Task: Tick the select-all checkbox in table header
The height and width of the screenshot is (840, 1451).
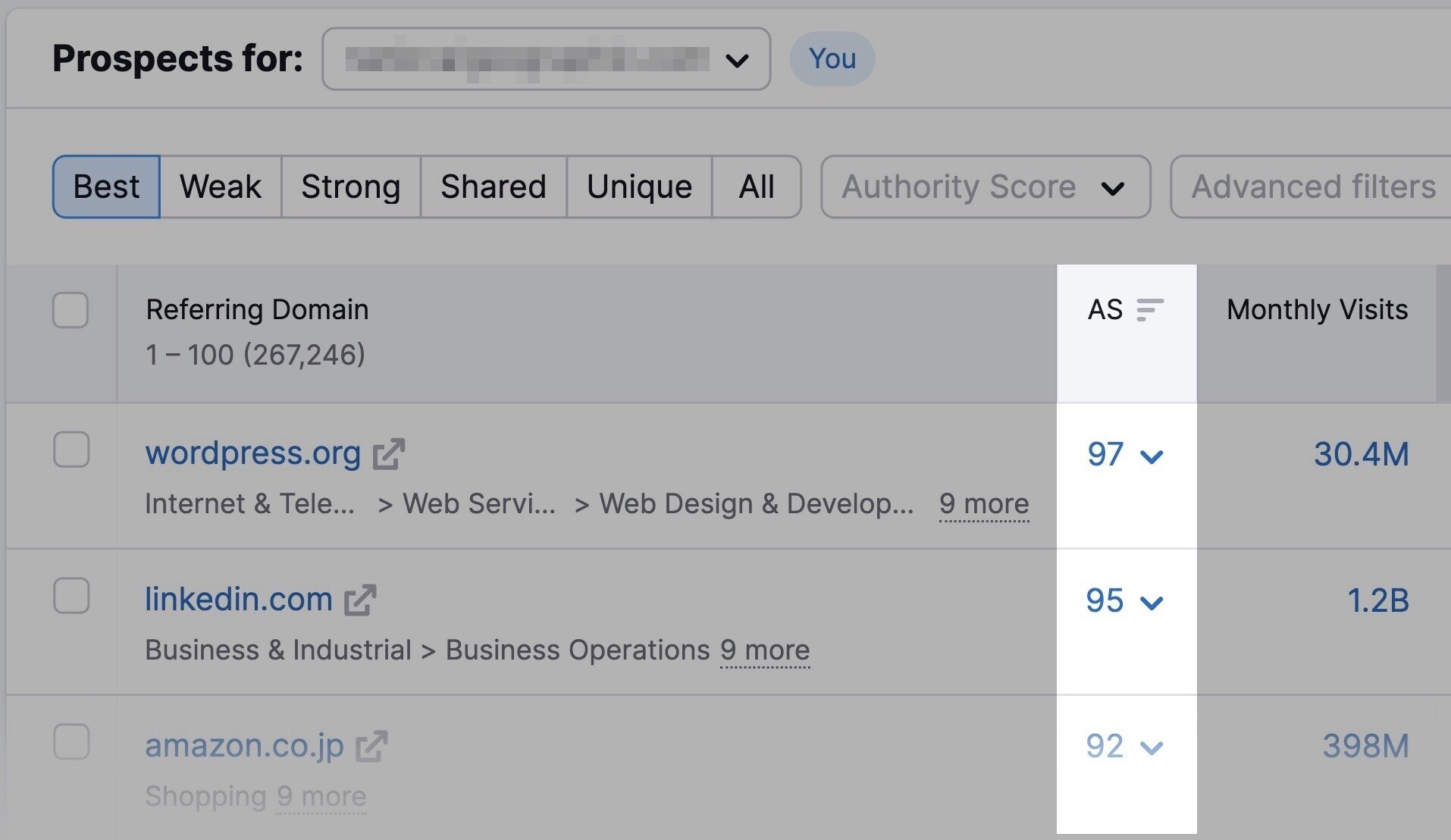Action: coord(71,310)
